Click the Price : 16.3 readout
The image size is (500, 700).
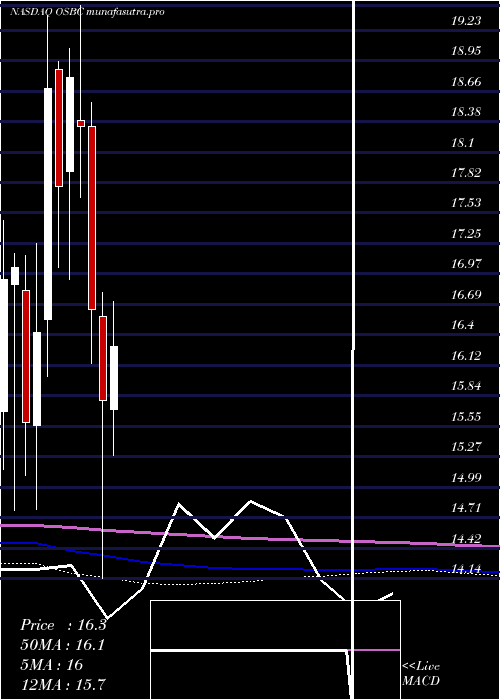click(63, 625)
